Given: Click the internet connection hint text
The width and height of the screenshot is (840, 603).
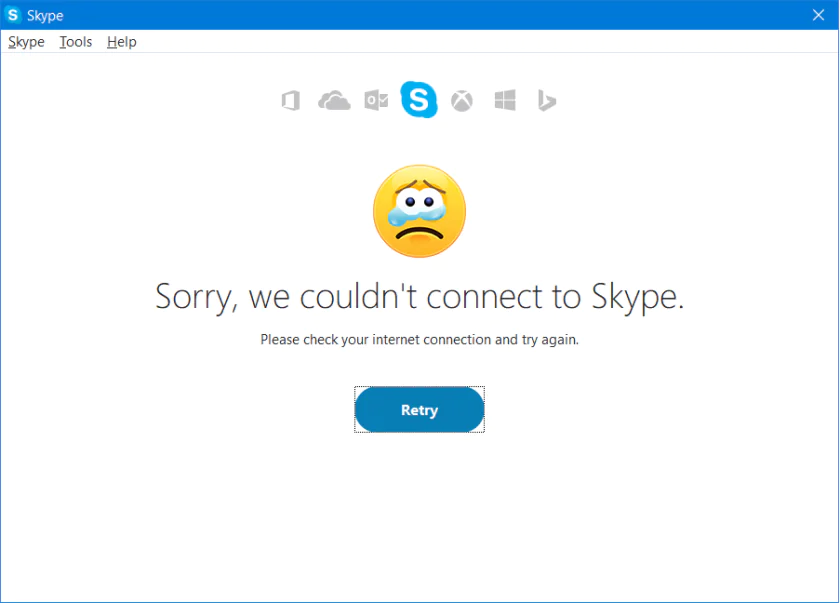Looking at the screenshot, I should pos(419,339).
